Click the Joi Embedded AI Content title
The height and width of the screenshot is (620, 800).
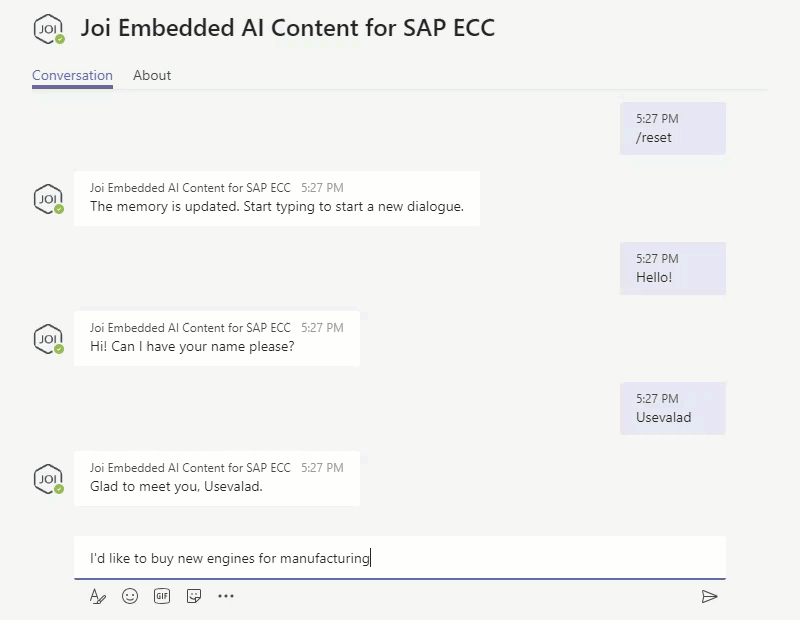(288, 28)
